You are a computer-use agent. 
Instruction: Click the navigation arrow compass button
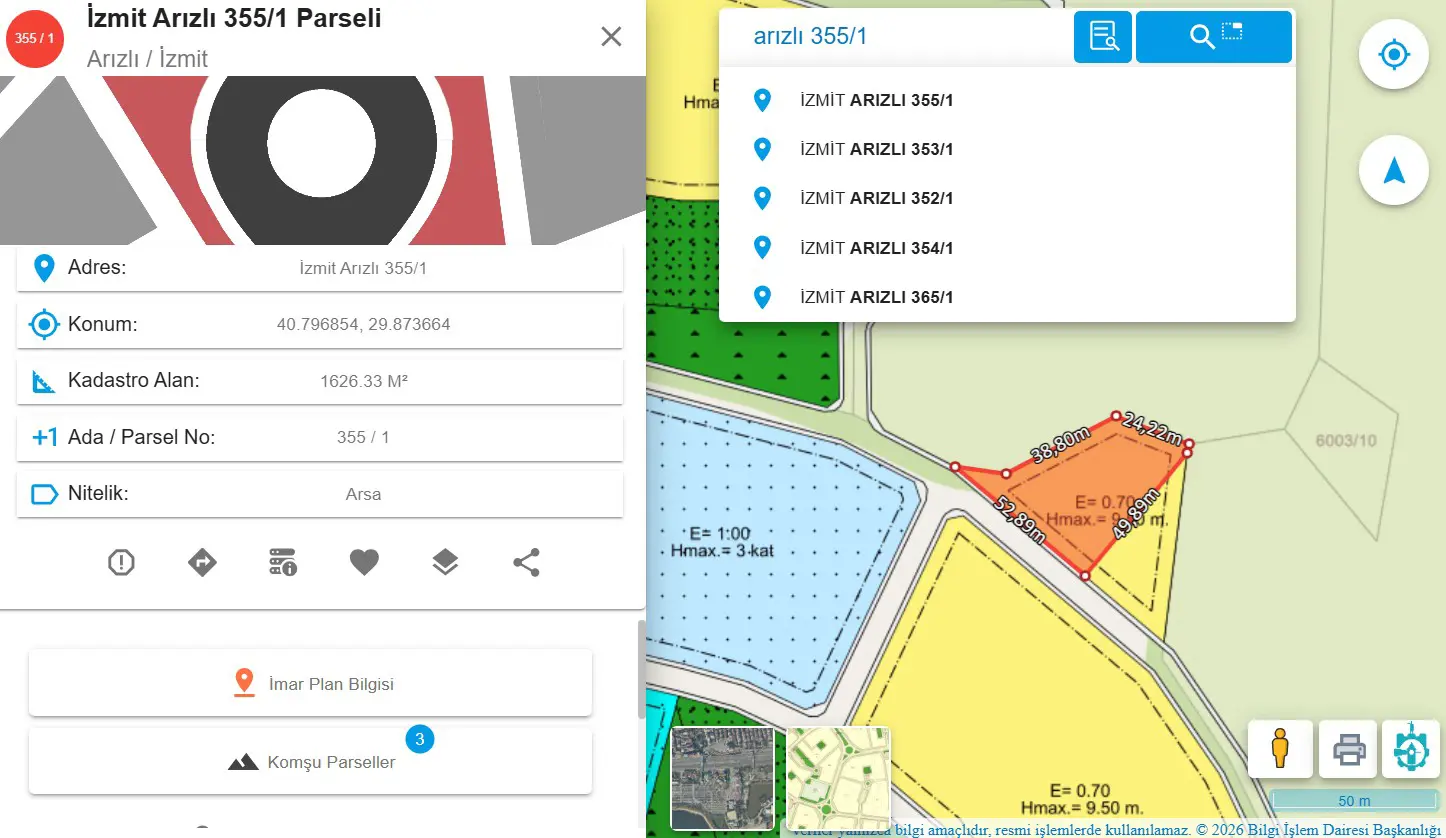[1393, 171]
